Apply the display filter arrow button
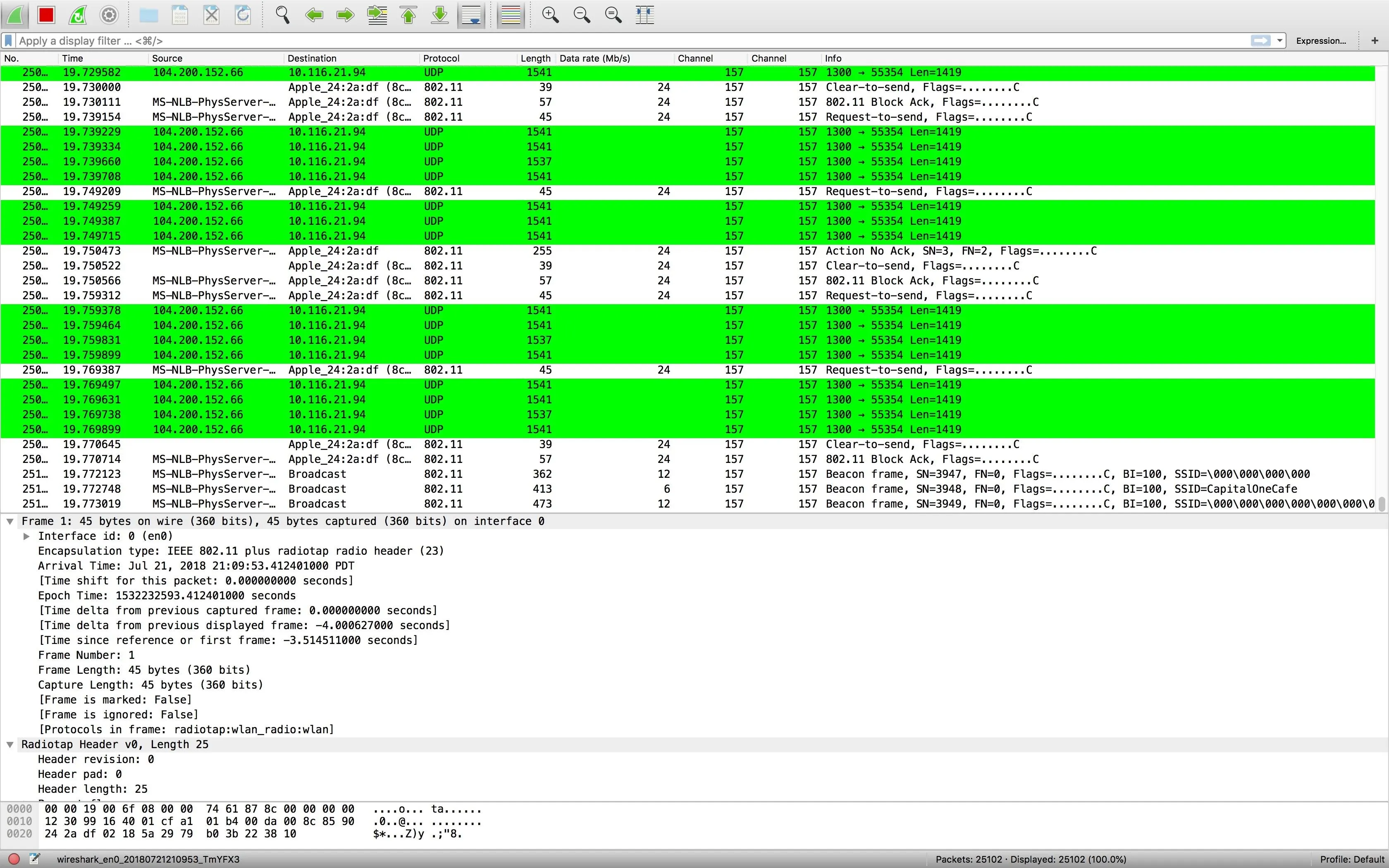 coord(1260,41)
